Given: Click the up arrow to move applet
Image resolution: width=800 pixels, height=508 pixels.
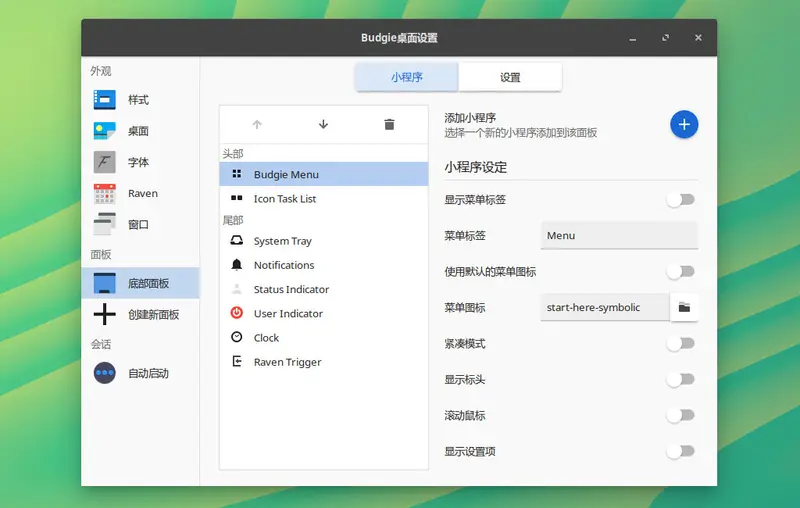Looking at the screenshot, I should coord(257,125).
